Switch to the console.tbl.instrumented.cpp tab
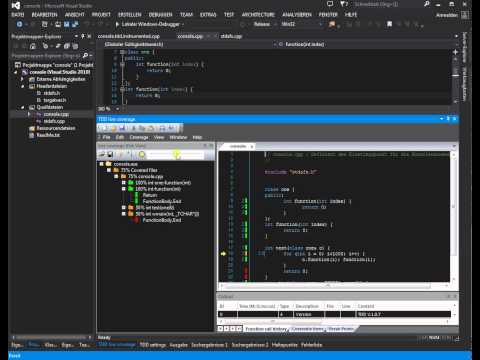The image size is (480, 360). tap(129, 36)
